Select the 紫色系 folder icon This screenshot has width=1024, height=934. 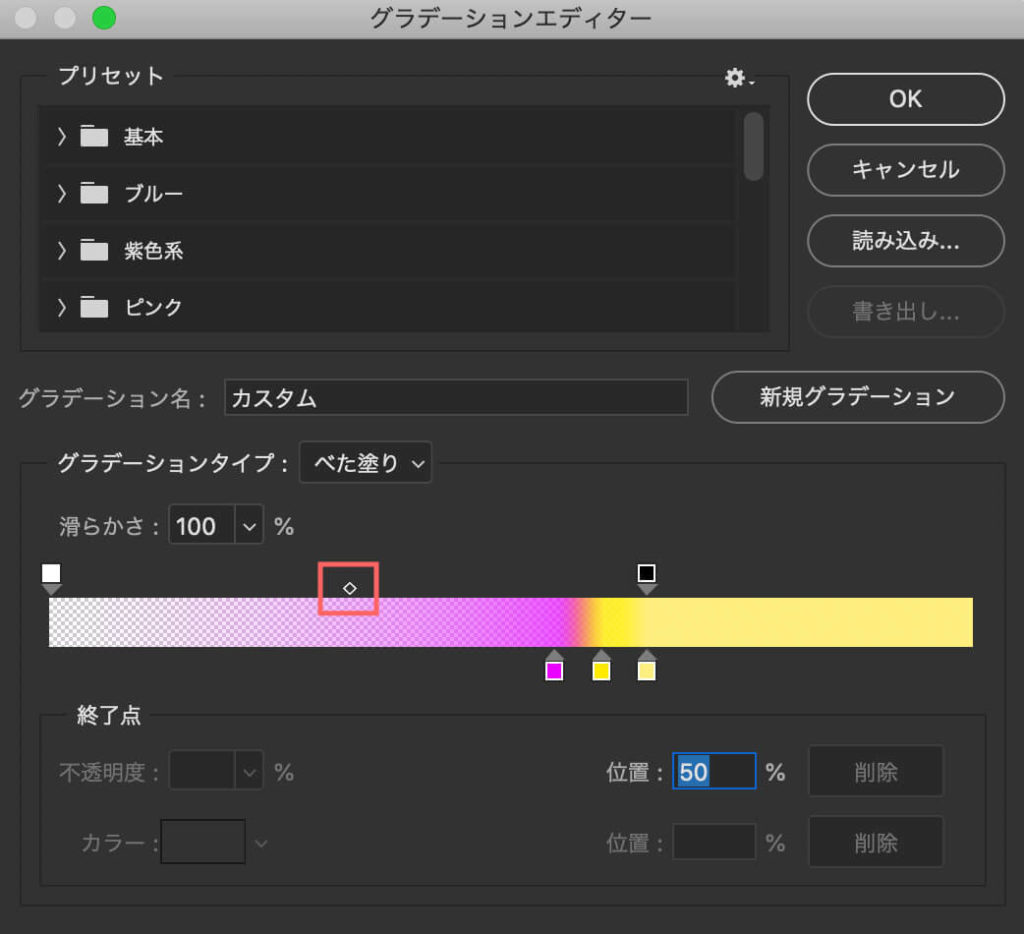point(94,250)
